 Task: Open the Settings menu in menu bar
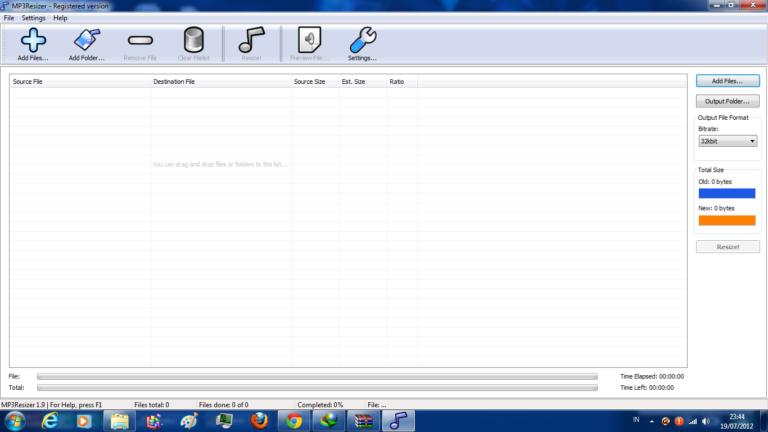tap(33, 18)
